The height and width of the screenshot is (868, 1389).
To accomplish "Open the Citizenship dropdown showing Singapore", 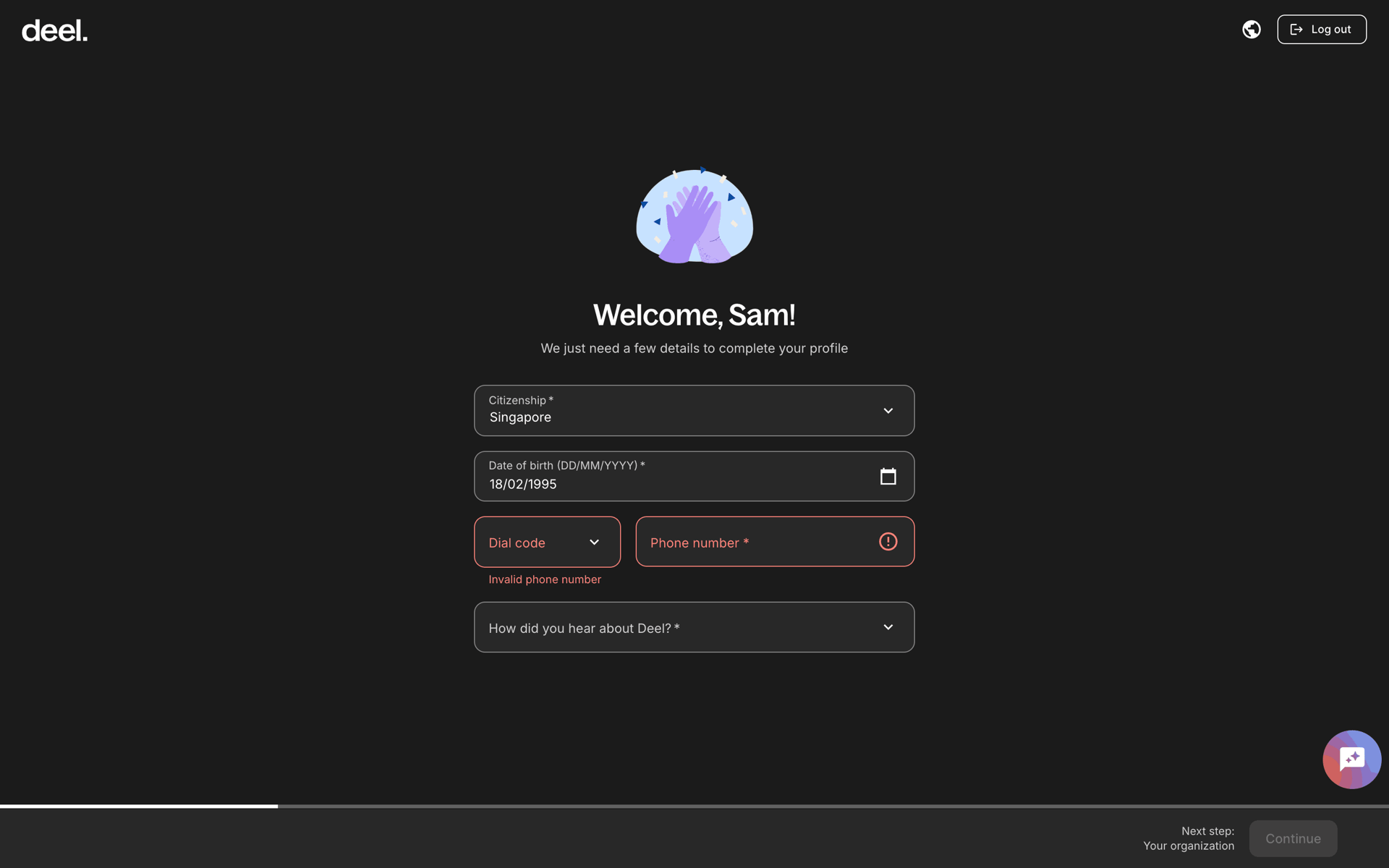I will pos(694,410).
